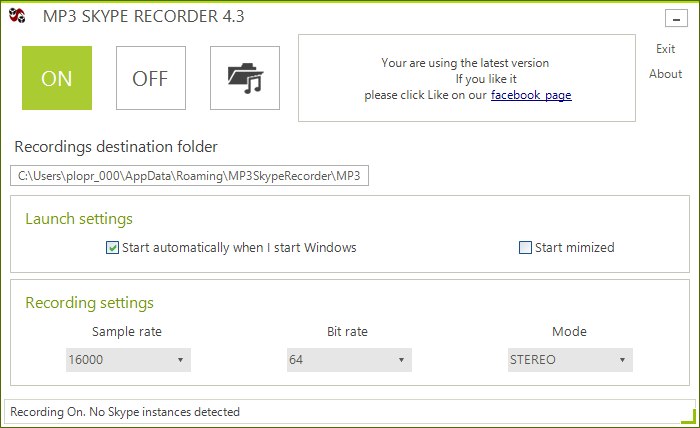Click the "Mode" label
Viewport: 700px width, 428px height.
pyautogui.click(x=569, y=332)
